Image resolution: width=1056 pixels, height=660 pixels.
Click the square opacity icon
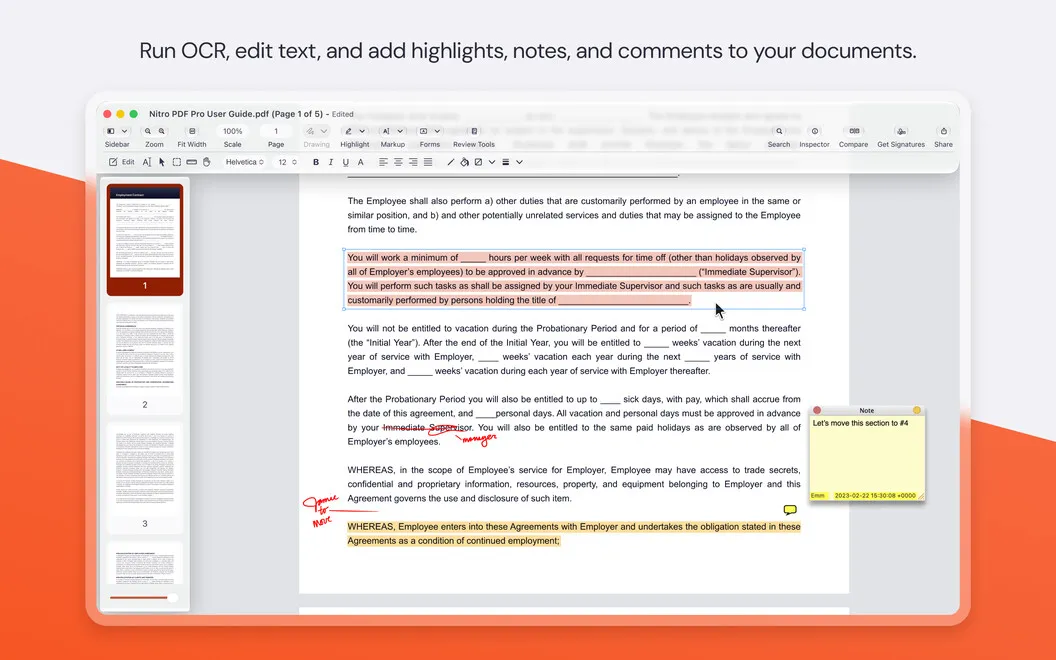[x=478, y=162]
